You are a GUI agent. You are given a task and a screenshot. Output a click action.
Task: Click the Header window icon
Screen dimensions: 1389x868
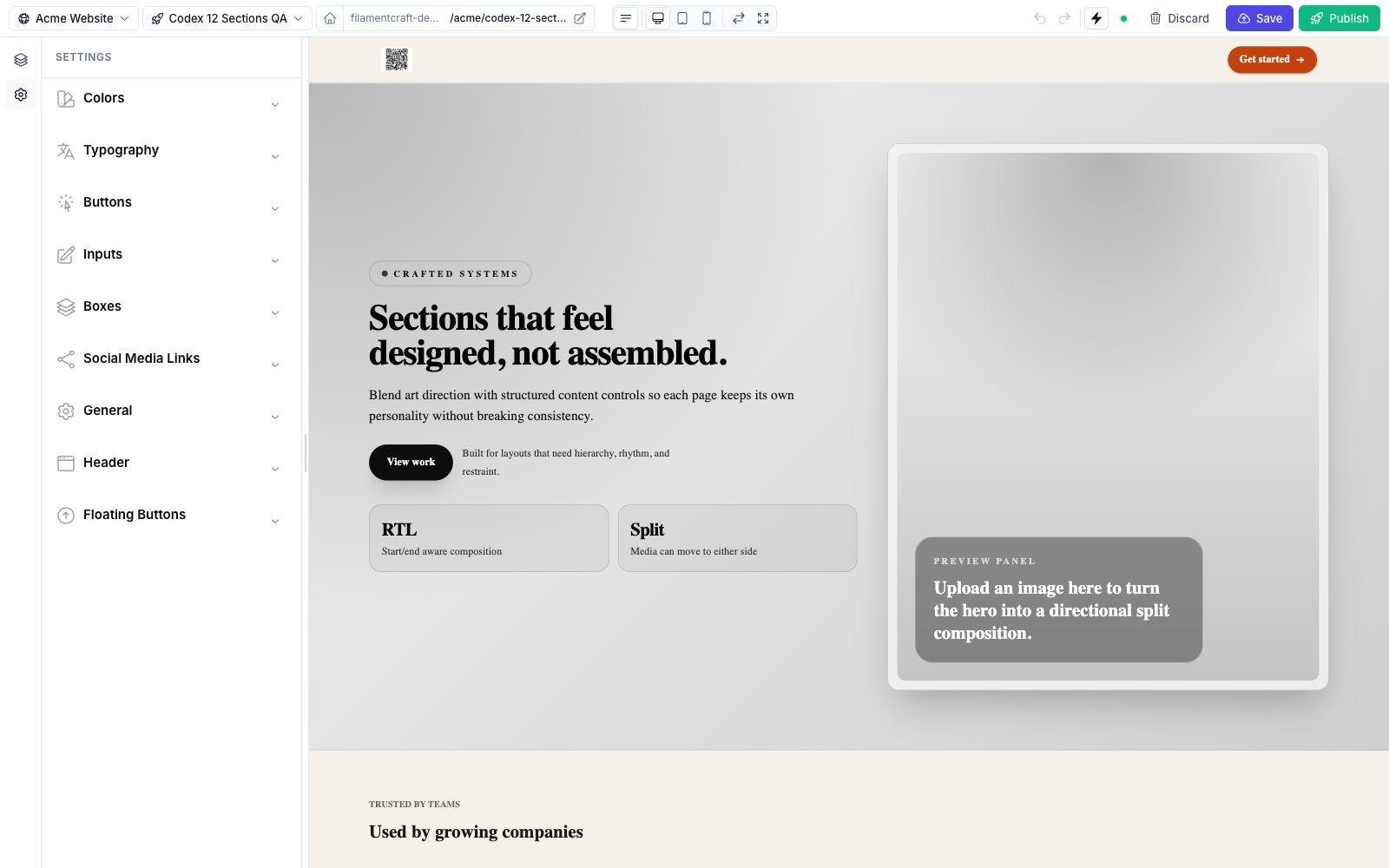[x=66, y=464]
